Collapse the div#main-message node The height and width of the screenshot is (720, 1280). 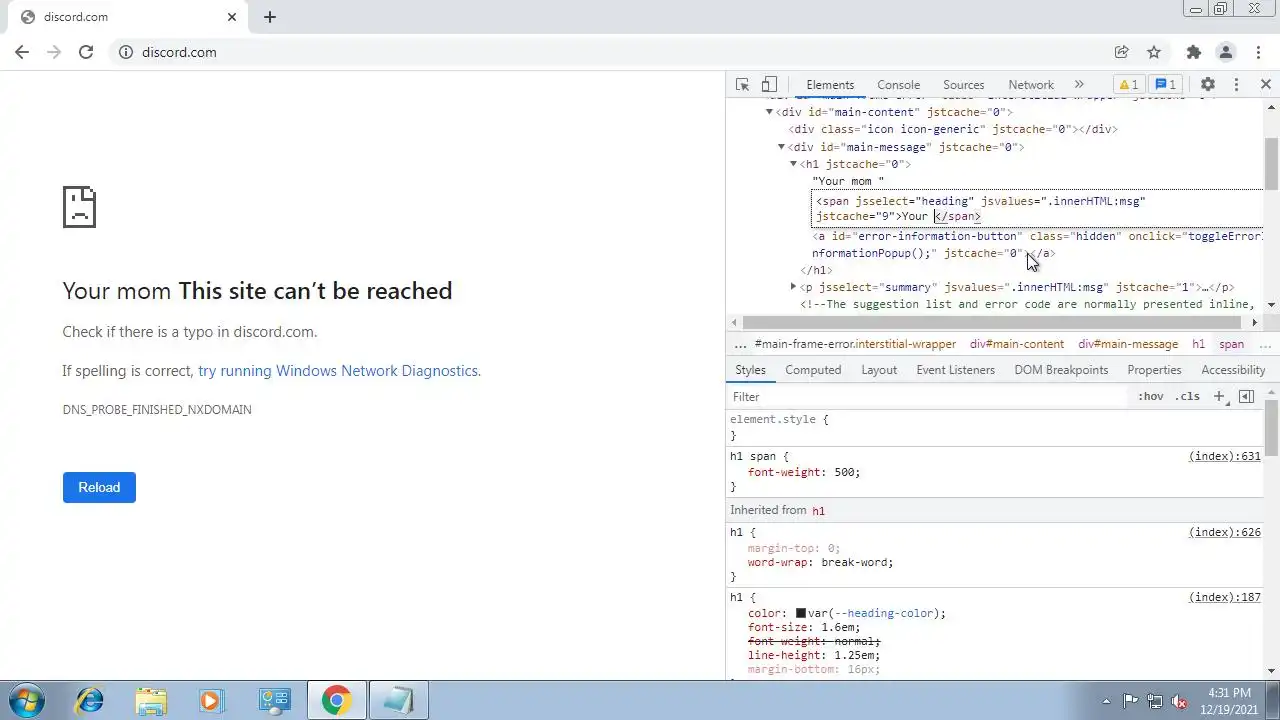pos(781,147)
